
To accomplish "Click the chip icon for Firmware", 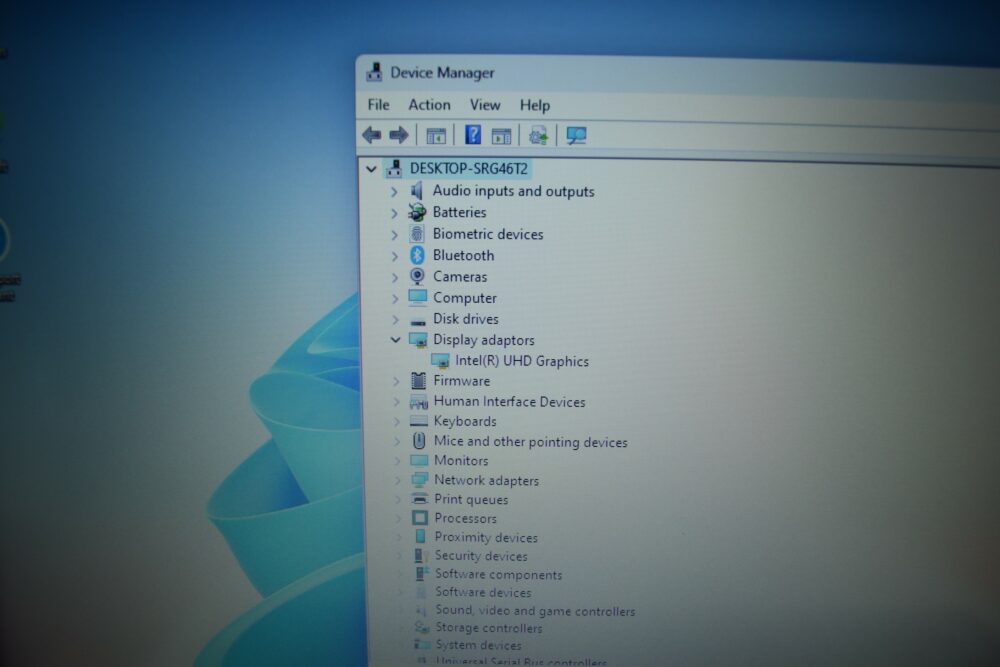I will (x=418, y=381).
